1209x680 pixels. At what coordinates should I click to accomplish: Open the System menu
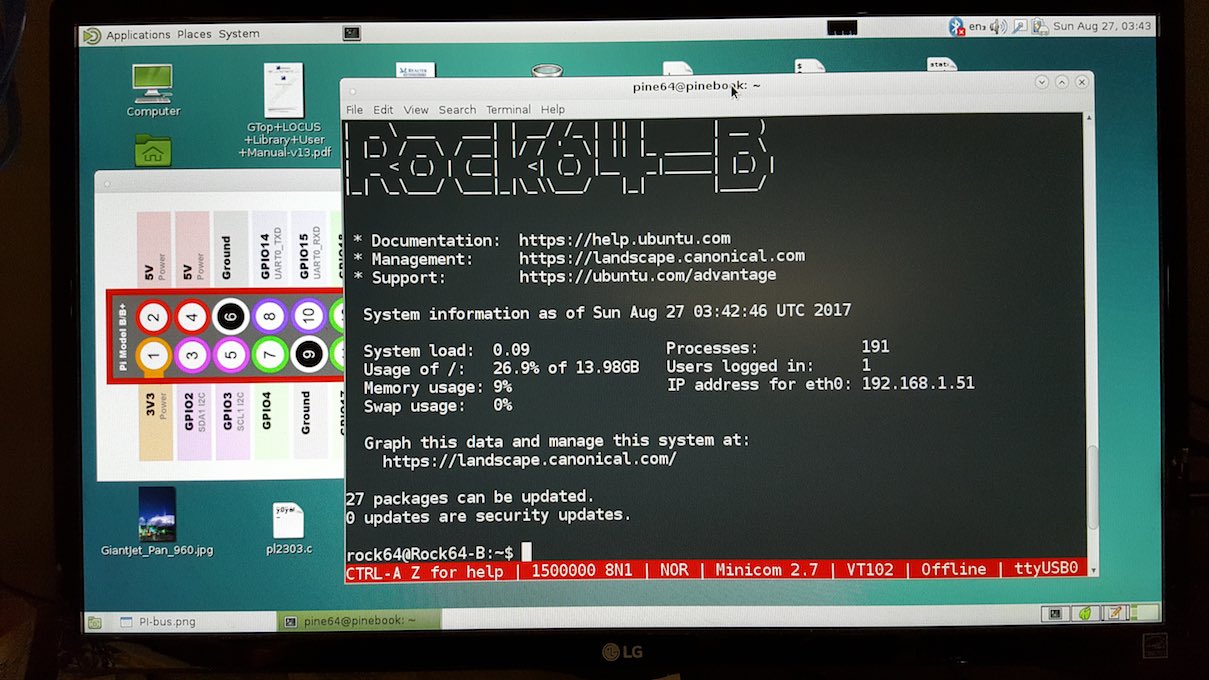[x=239, y=34]
